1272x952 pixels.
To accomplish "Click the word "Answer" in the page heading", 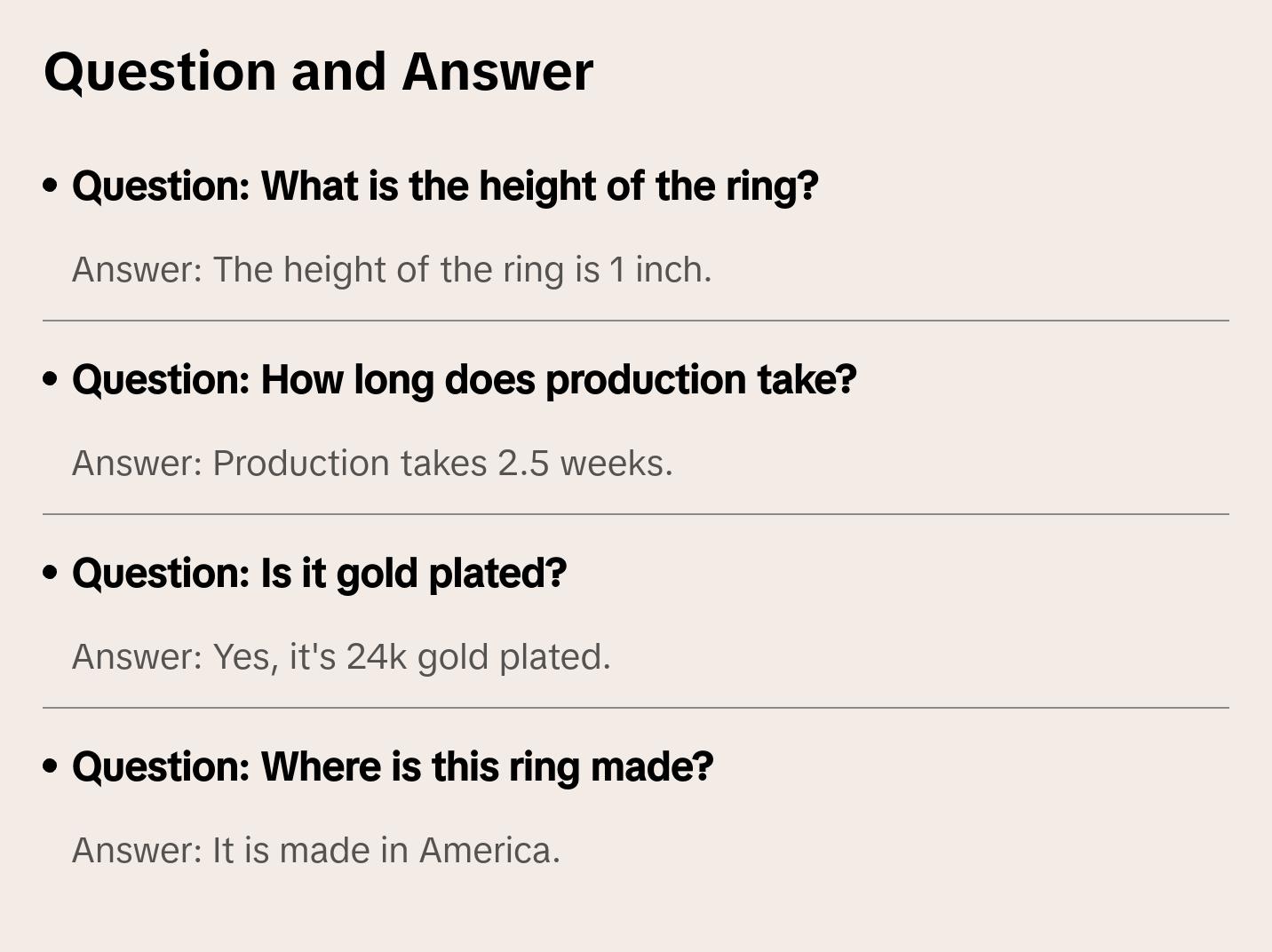I will tap(497, 71).
